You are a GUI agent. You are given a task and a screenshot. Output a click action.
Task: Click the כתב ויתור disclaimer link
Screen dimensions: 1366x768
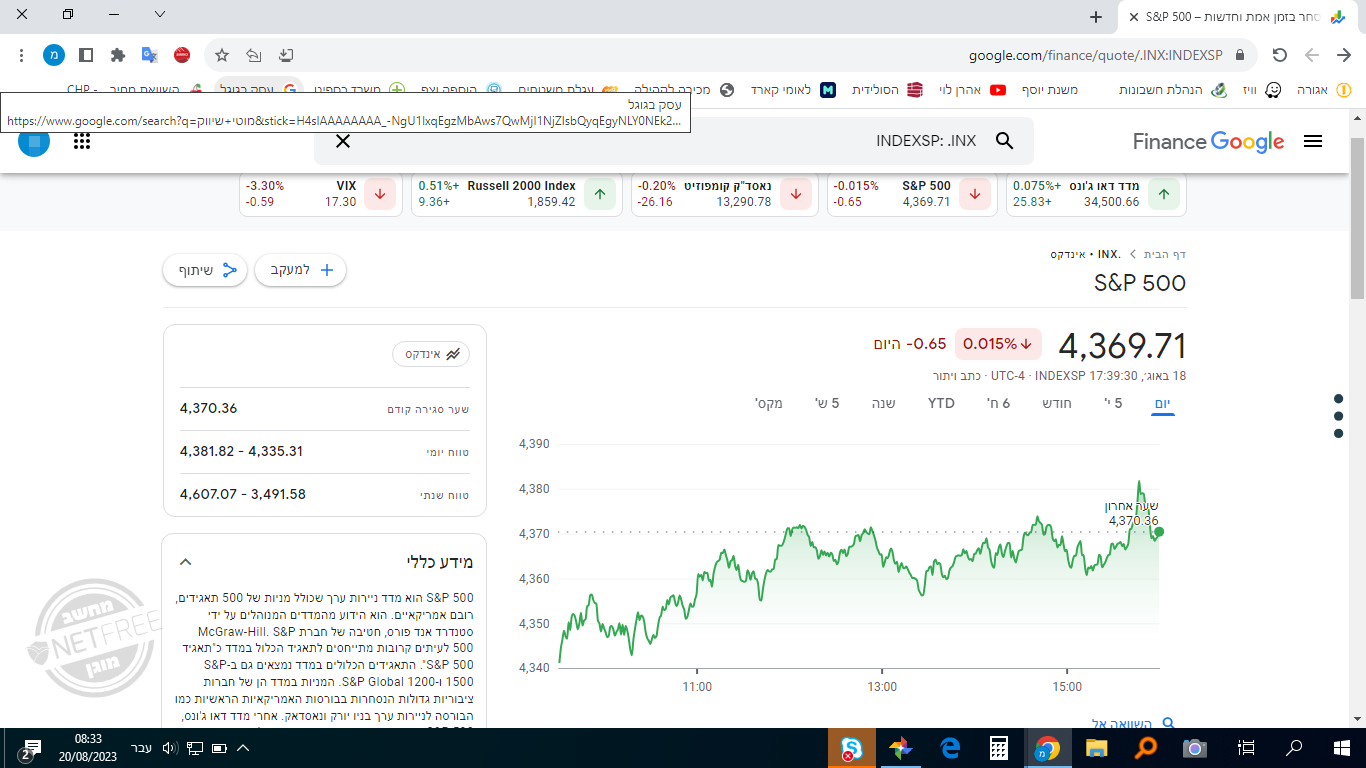[x=955, y=376]
